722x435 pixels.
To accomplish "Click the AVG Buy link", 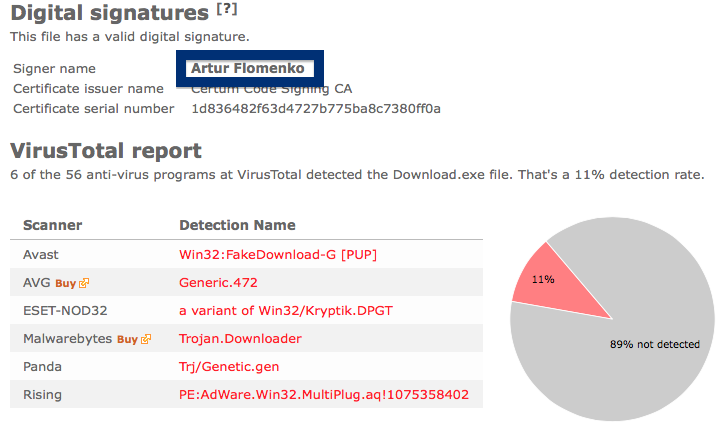I will tap(65, 283).
